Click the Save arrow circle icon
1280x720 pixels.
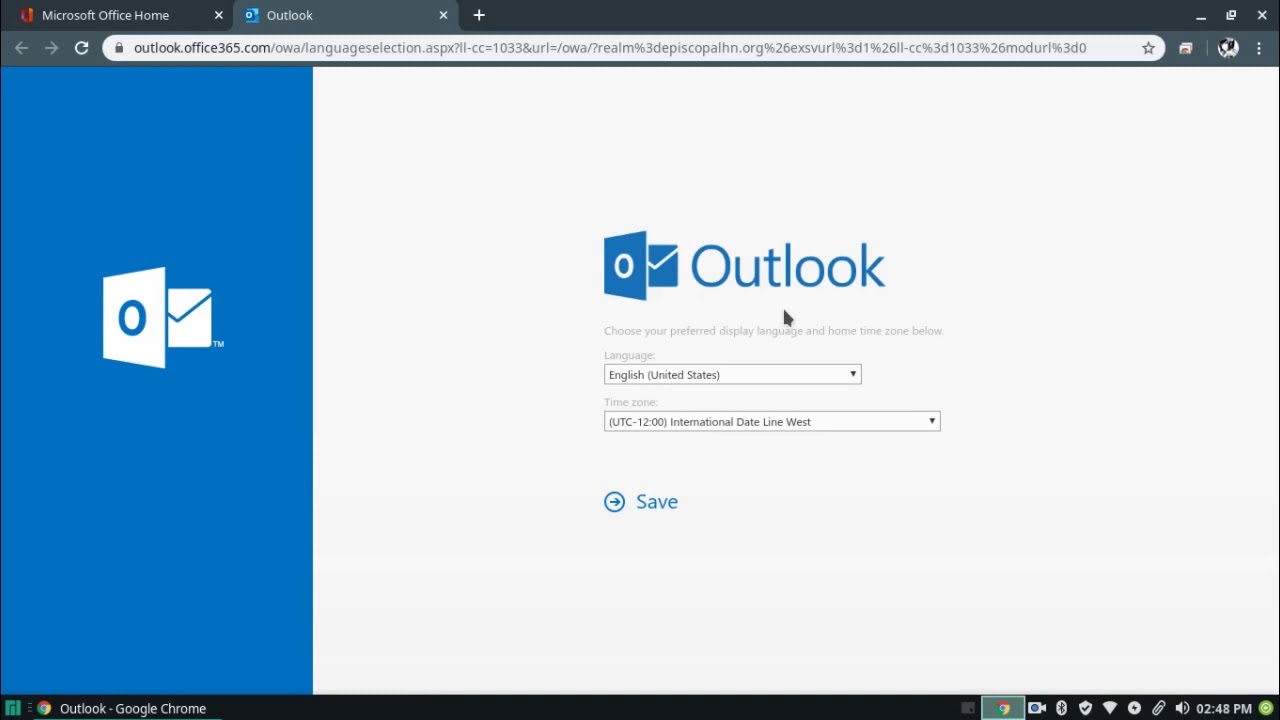coord(614,502)
